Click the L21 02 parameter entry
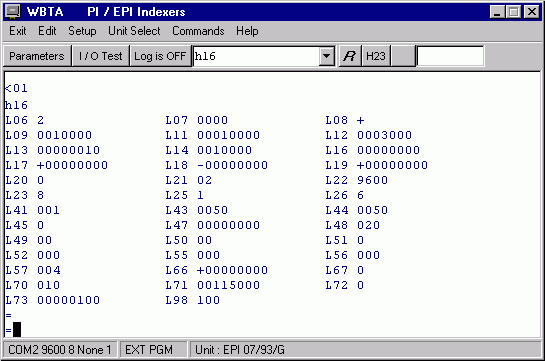545x361 pixels. 188,180
